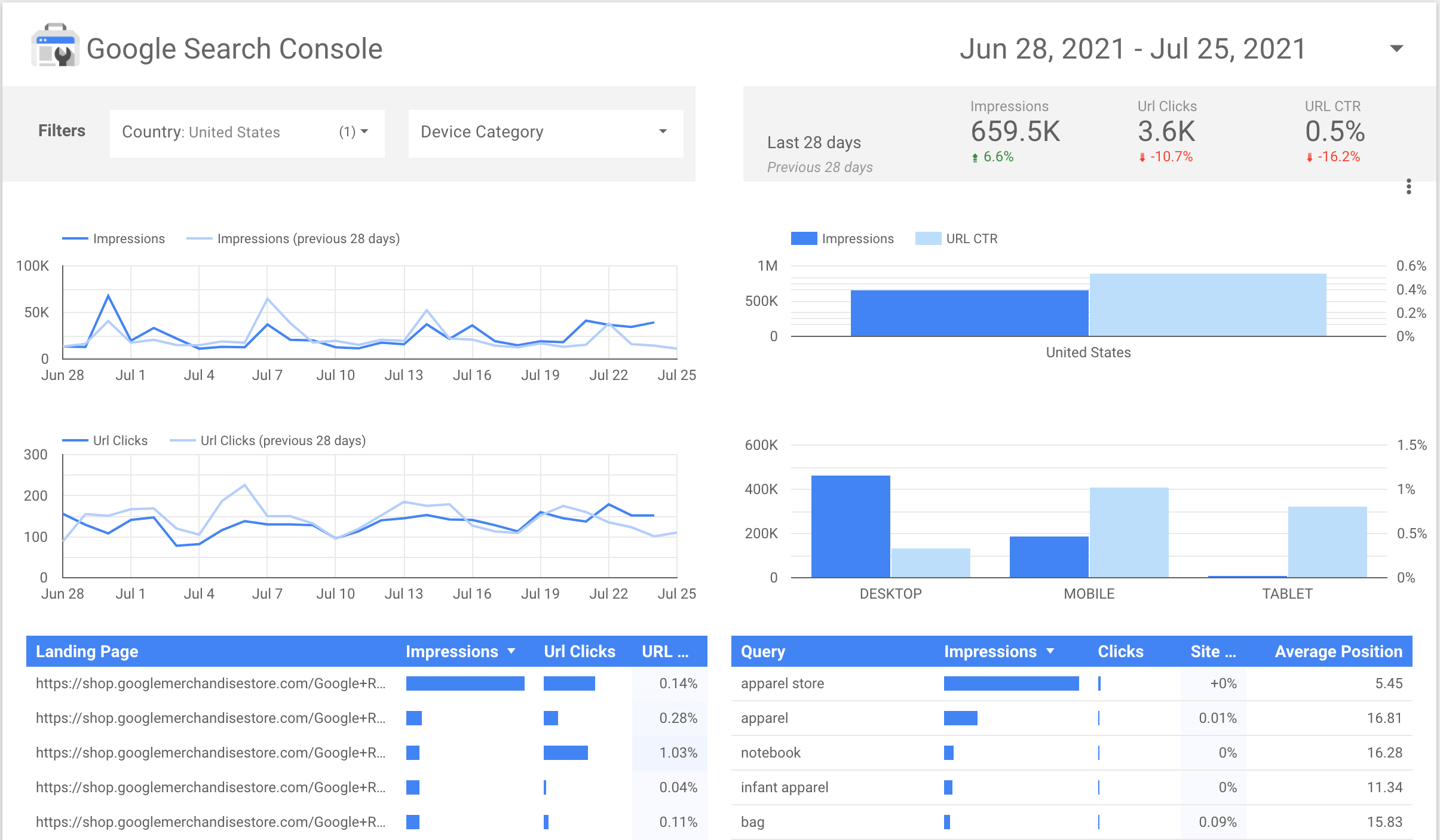Viewport: 1440px width, 840px height.
Task: Click the Query column header
Action: pyautogui.click(x=763, y=651)
